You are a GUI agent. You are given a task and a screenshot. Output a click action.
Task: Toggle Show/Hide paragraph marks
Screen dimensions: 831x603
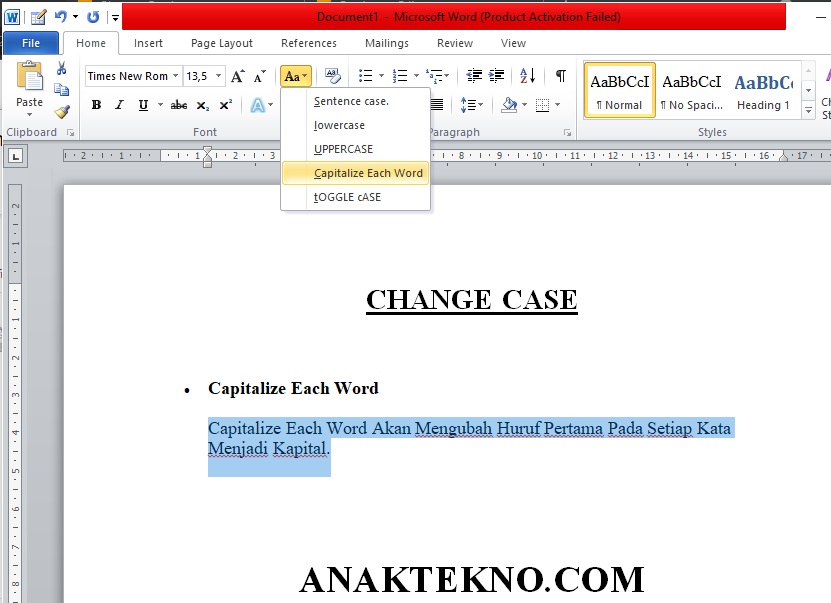(560, 76)
